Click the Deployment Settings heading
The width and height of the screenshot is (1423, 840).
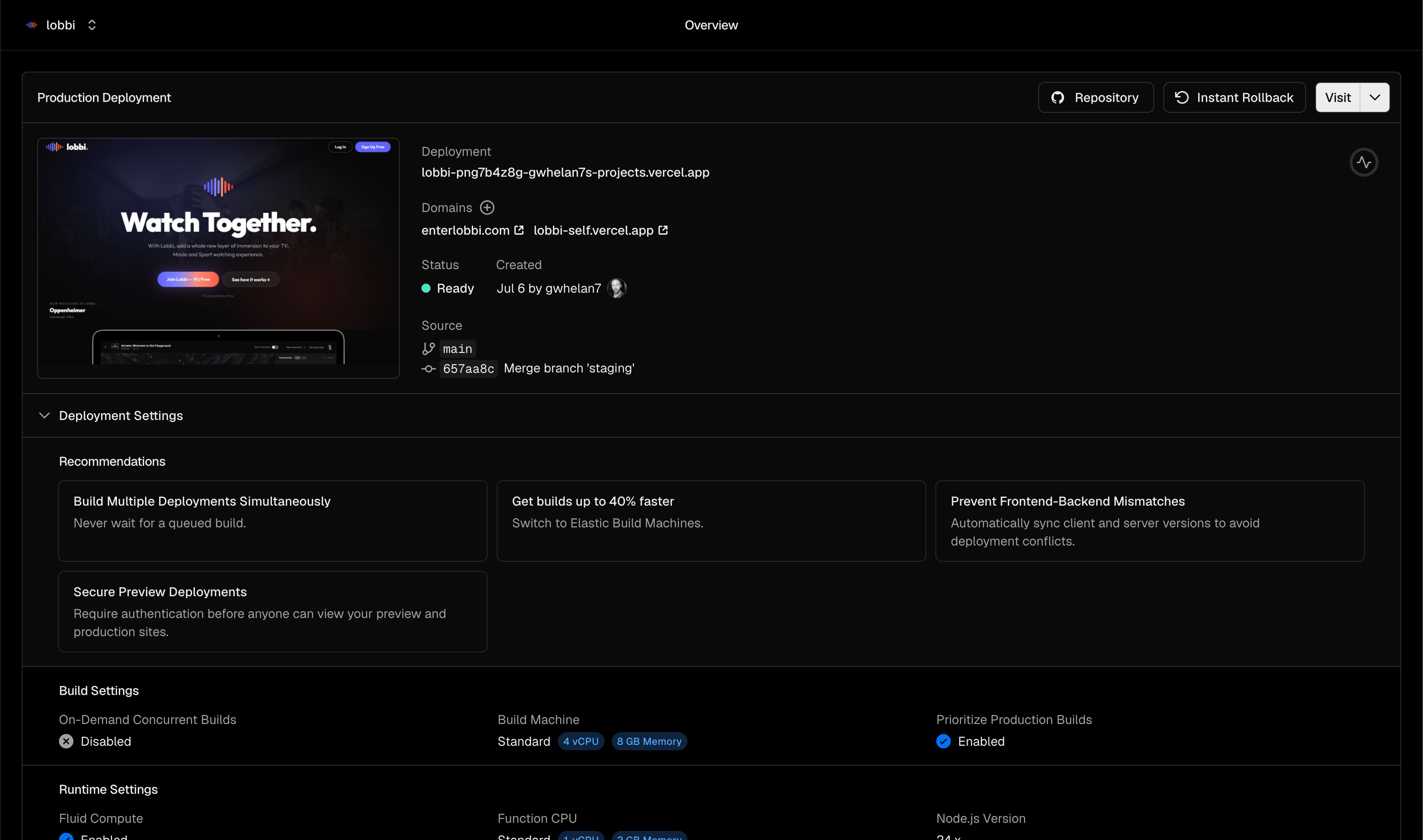tap(121, 415)
